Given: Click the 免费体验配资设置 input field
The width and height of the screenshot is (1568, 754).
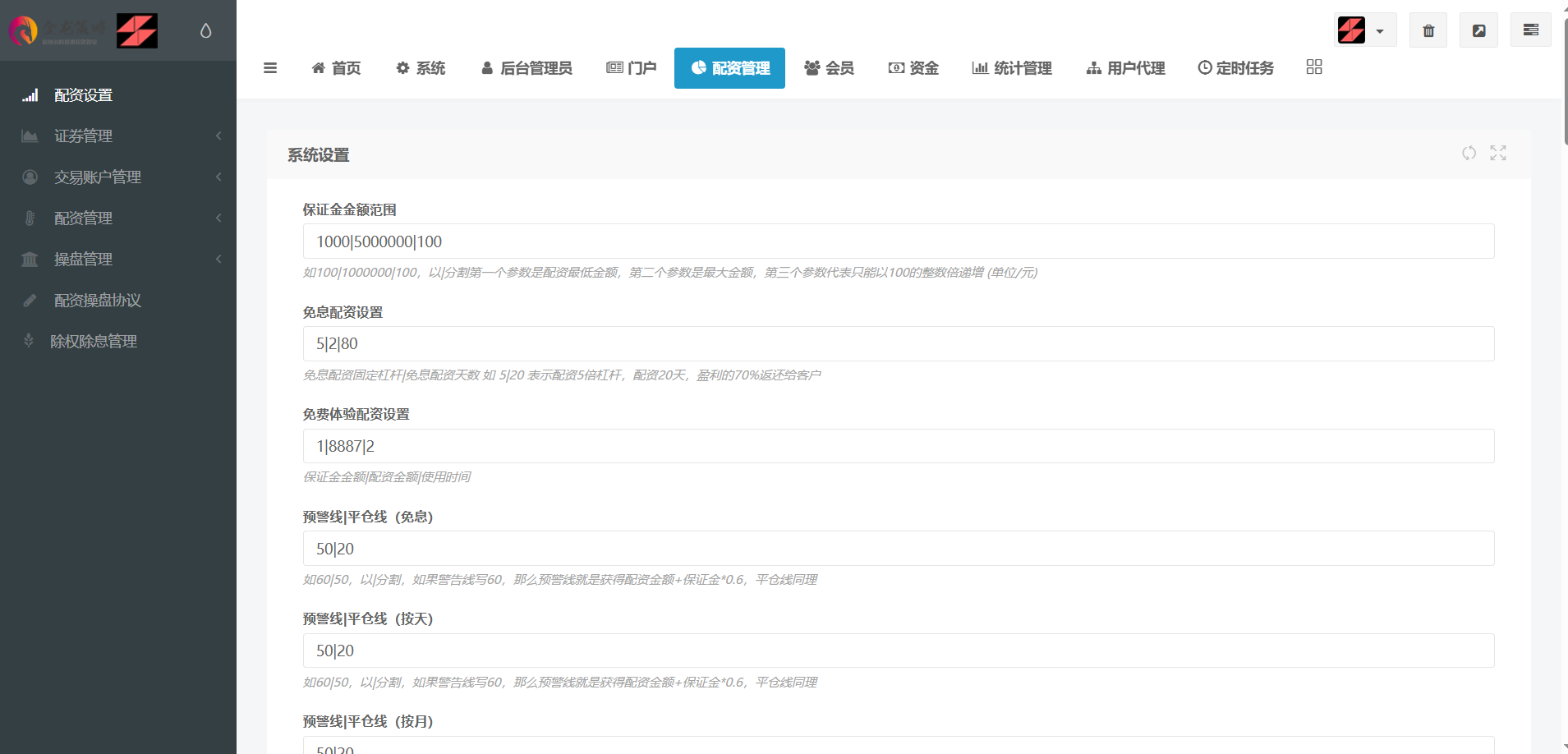Looking at the screenshot, I should [898, 447].
